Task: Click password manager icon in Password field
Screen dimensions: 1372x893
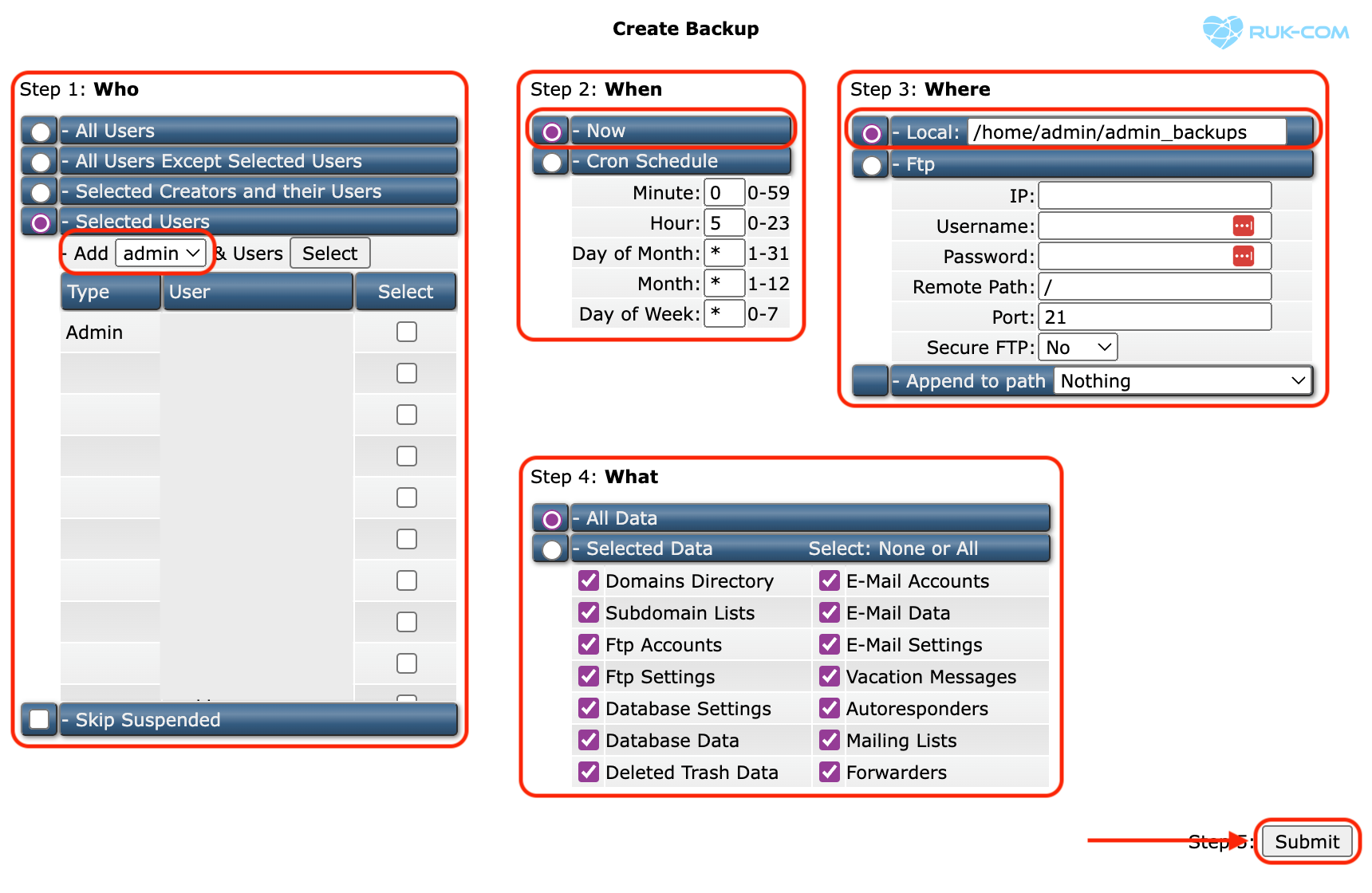Action: (1243, 256)
